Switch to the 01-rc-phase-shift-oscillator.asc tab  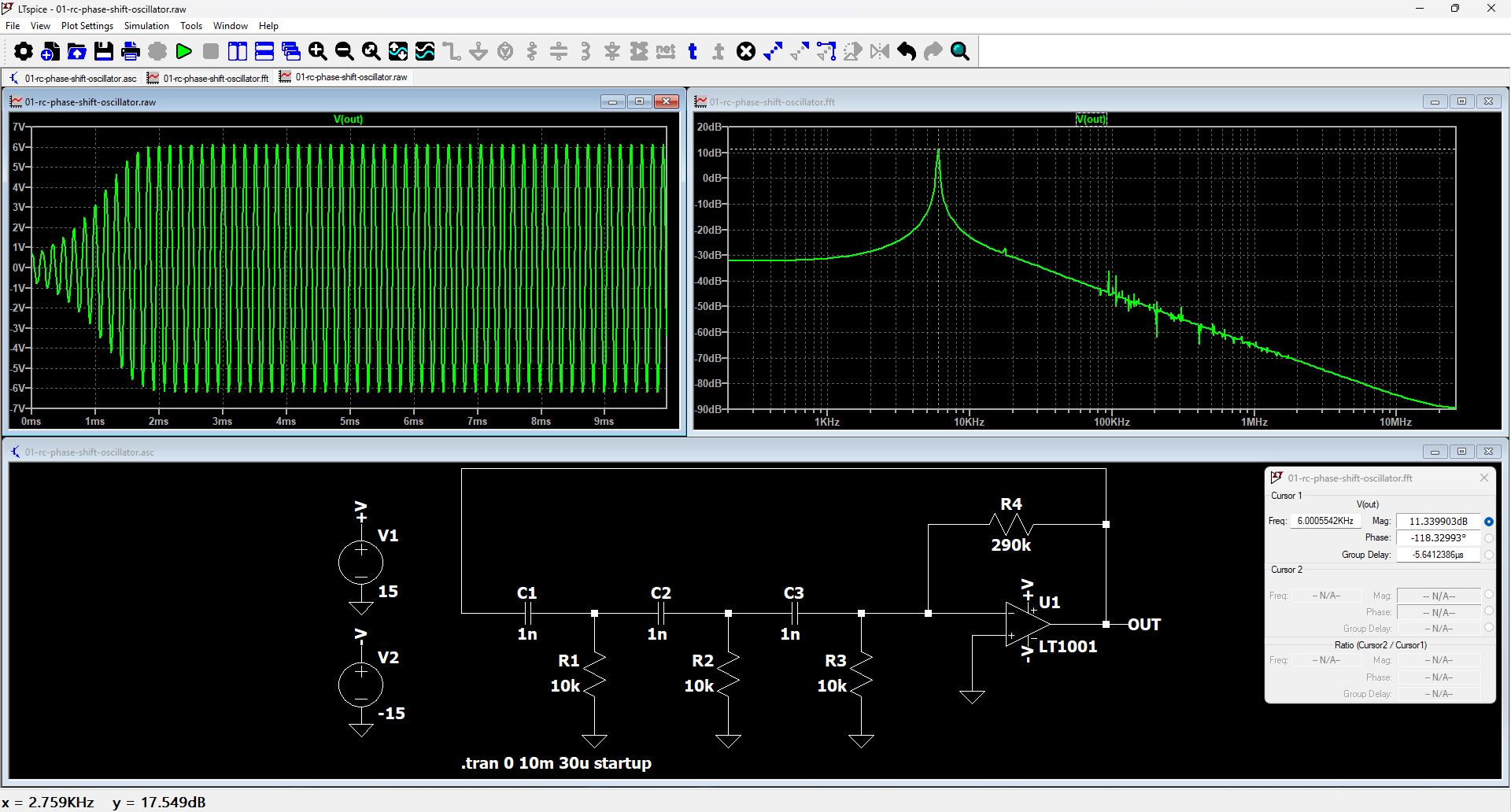pyautogui.click(x=73, y=78)
